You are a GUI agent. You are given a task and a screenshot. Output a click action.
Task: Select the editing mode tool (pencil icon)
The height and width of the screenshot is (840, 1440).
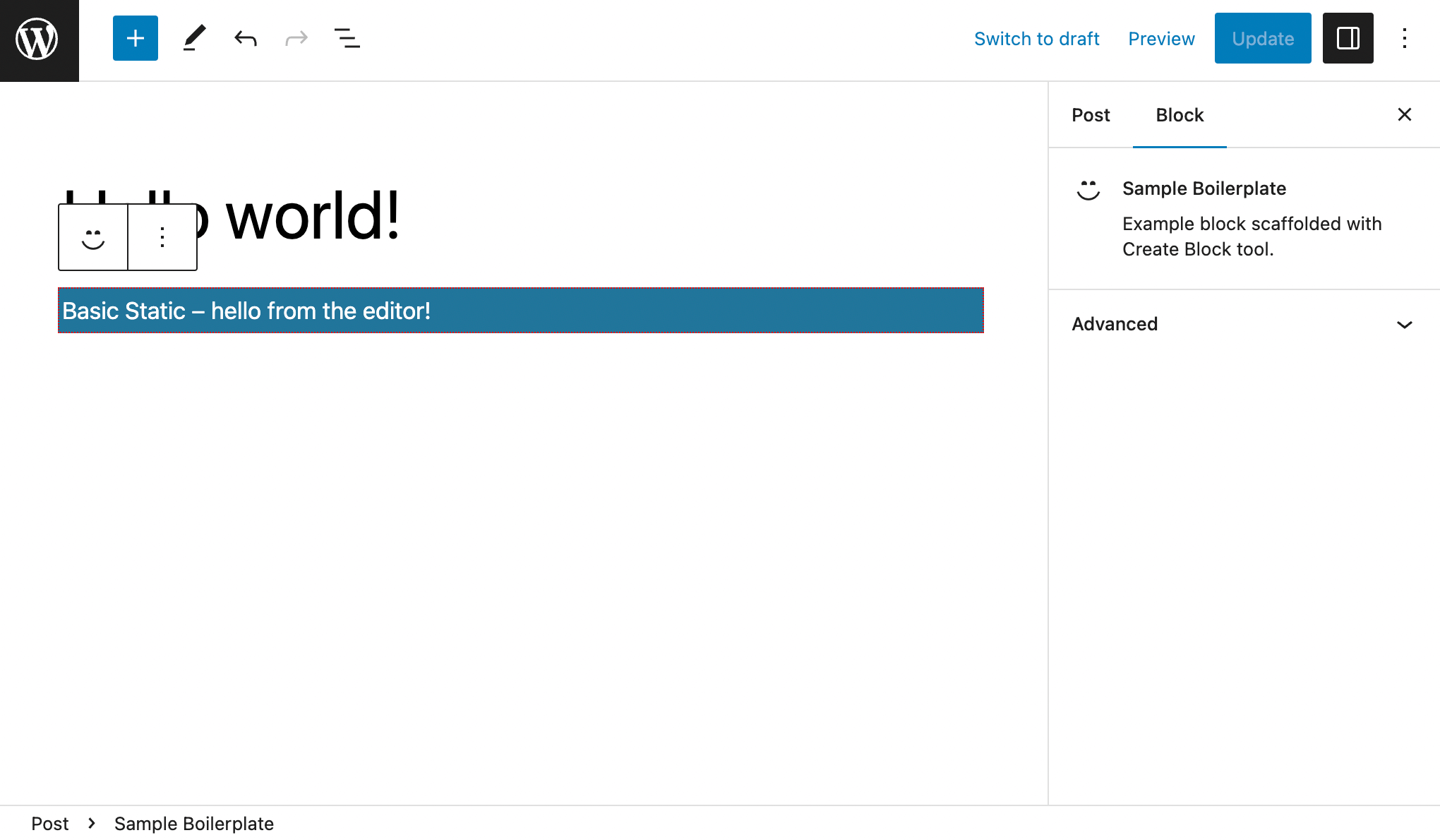(193, 38)
